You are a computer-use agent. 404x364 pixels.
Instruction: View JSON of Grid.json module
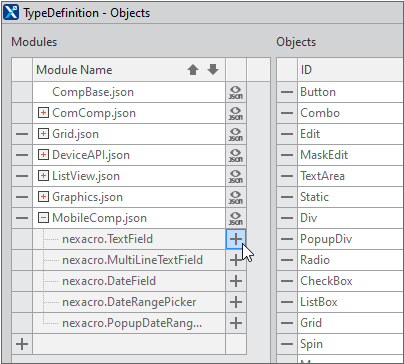tap(236, 134)
